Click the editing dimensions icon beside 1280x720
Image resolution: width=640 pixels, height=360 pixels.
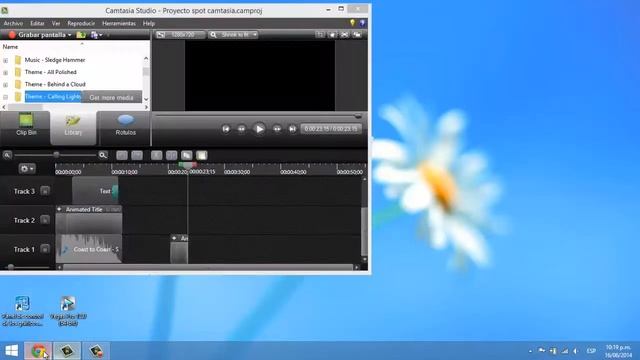[160, 35]
